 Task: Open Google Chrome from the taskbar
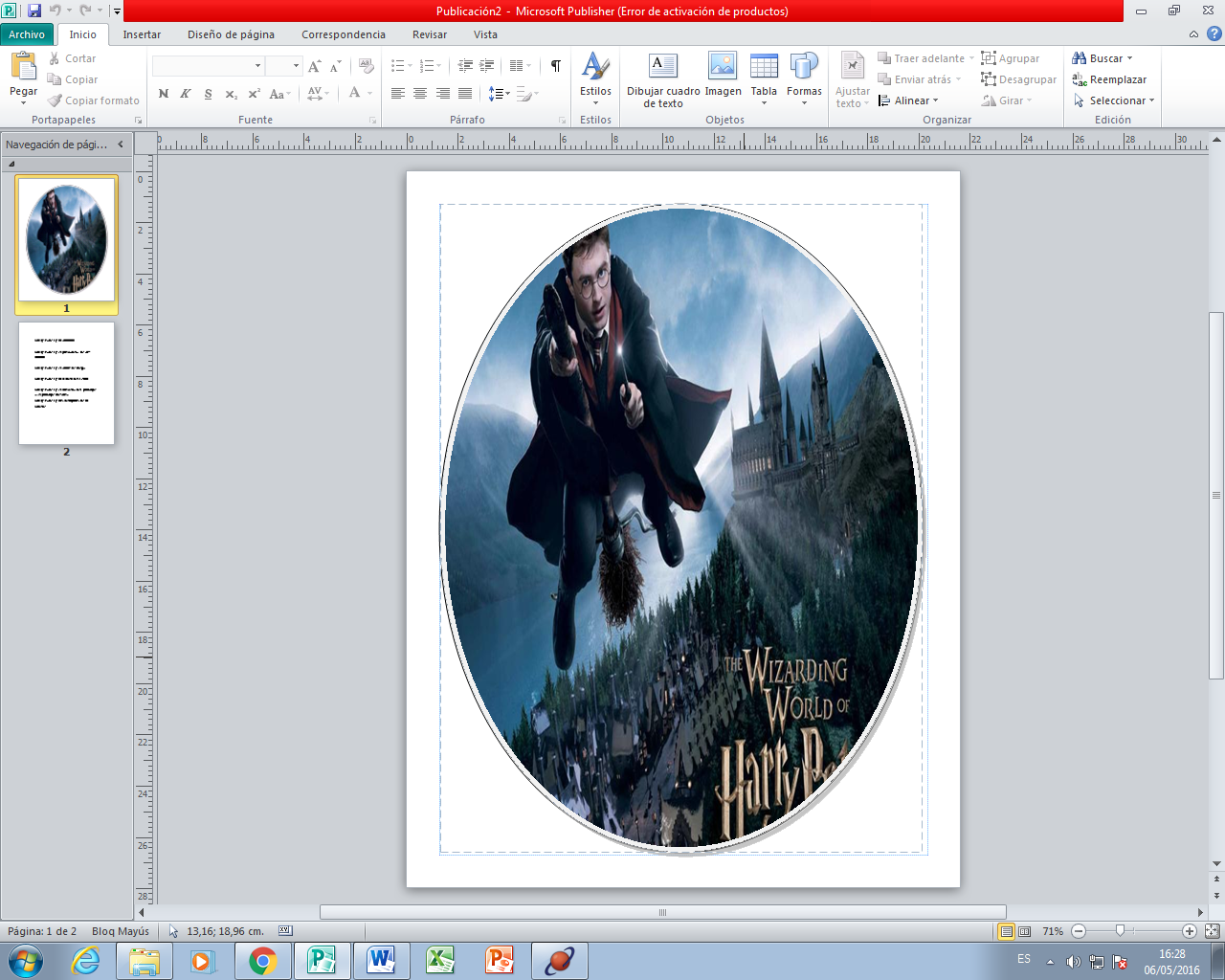262,961
